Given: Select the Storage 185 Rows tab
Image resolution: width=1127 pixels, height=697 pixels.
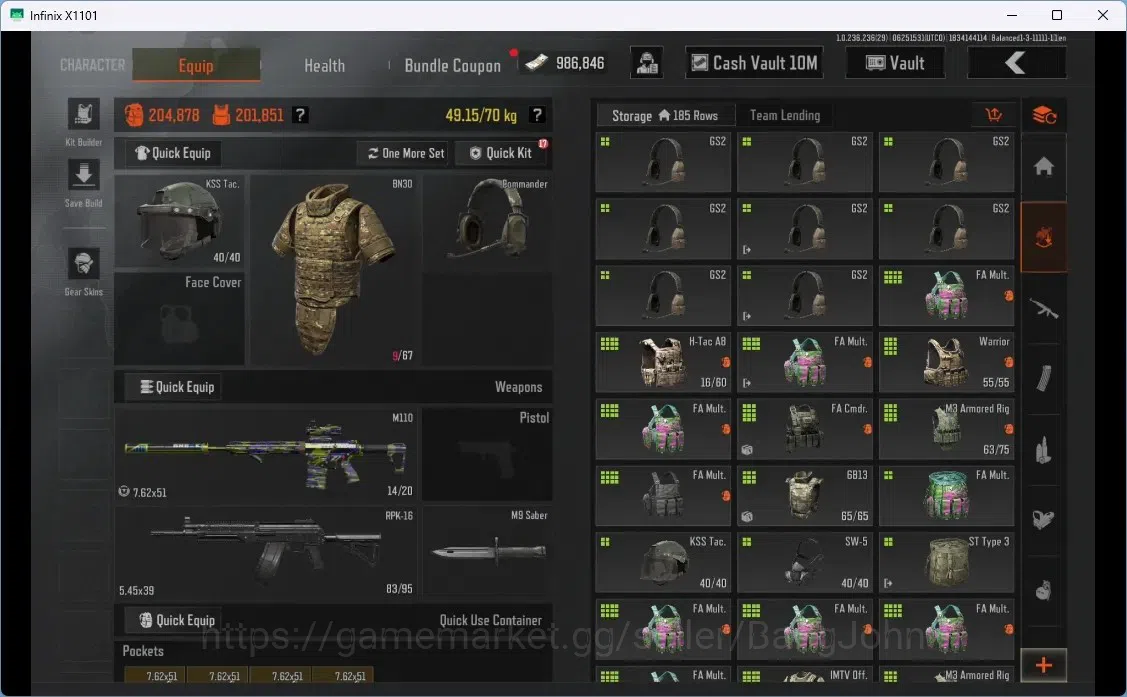Looking at the screenshot, I should click(x=665, y=115).
